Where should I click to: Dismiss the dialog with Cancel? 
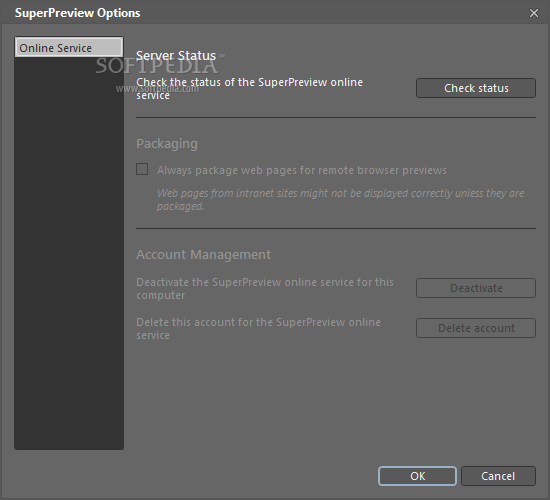(498, 476)
